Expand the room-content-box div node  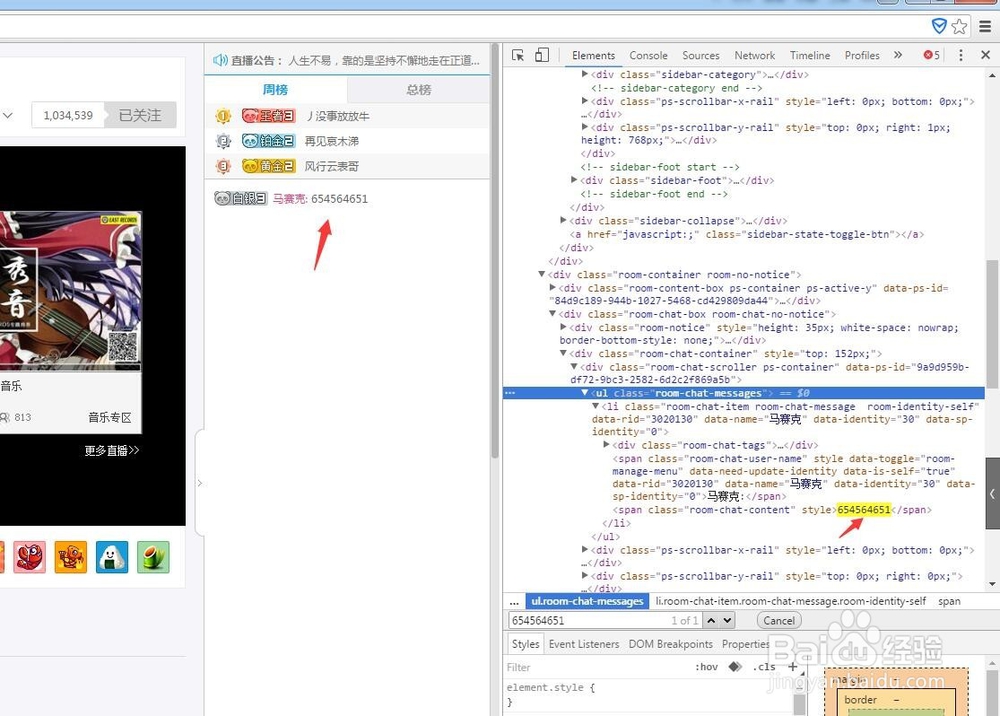(552, 288)
